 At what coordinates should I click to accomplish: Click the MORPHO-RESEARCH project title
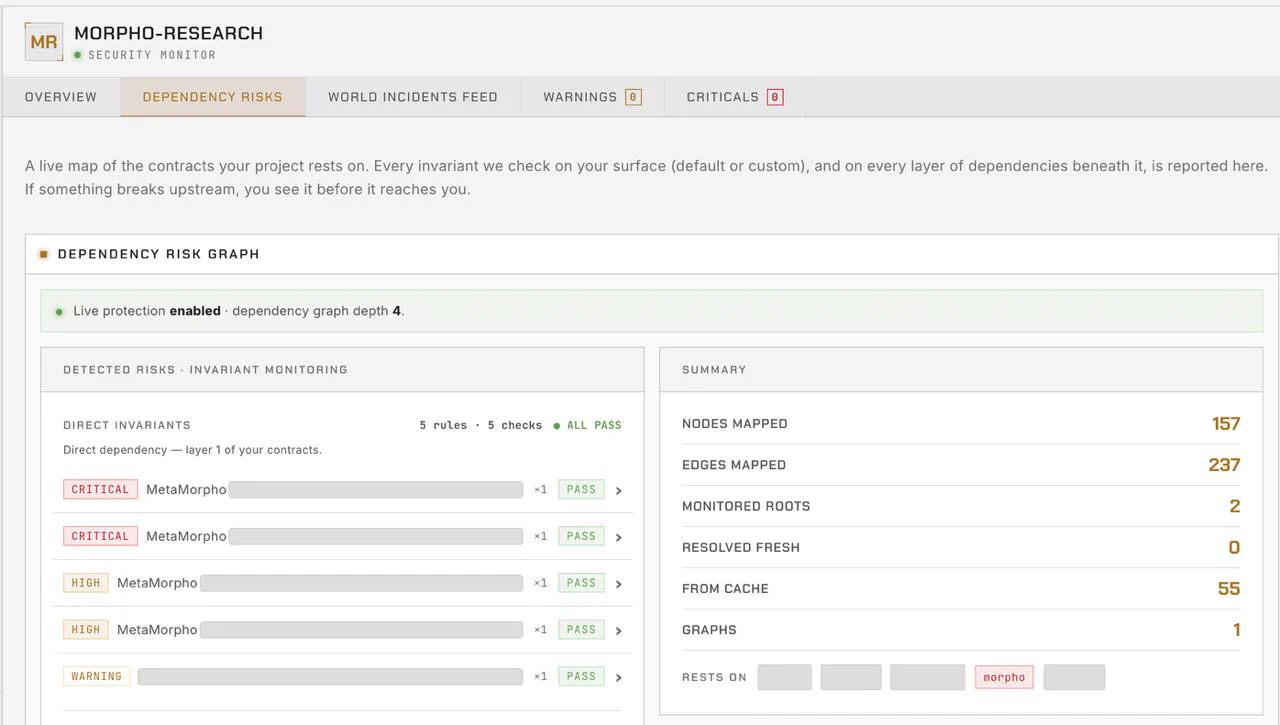point(169,33)
